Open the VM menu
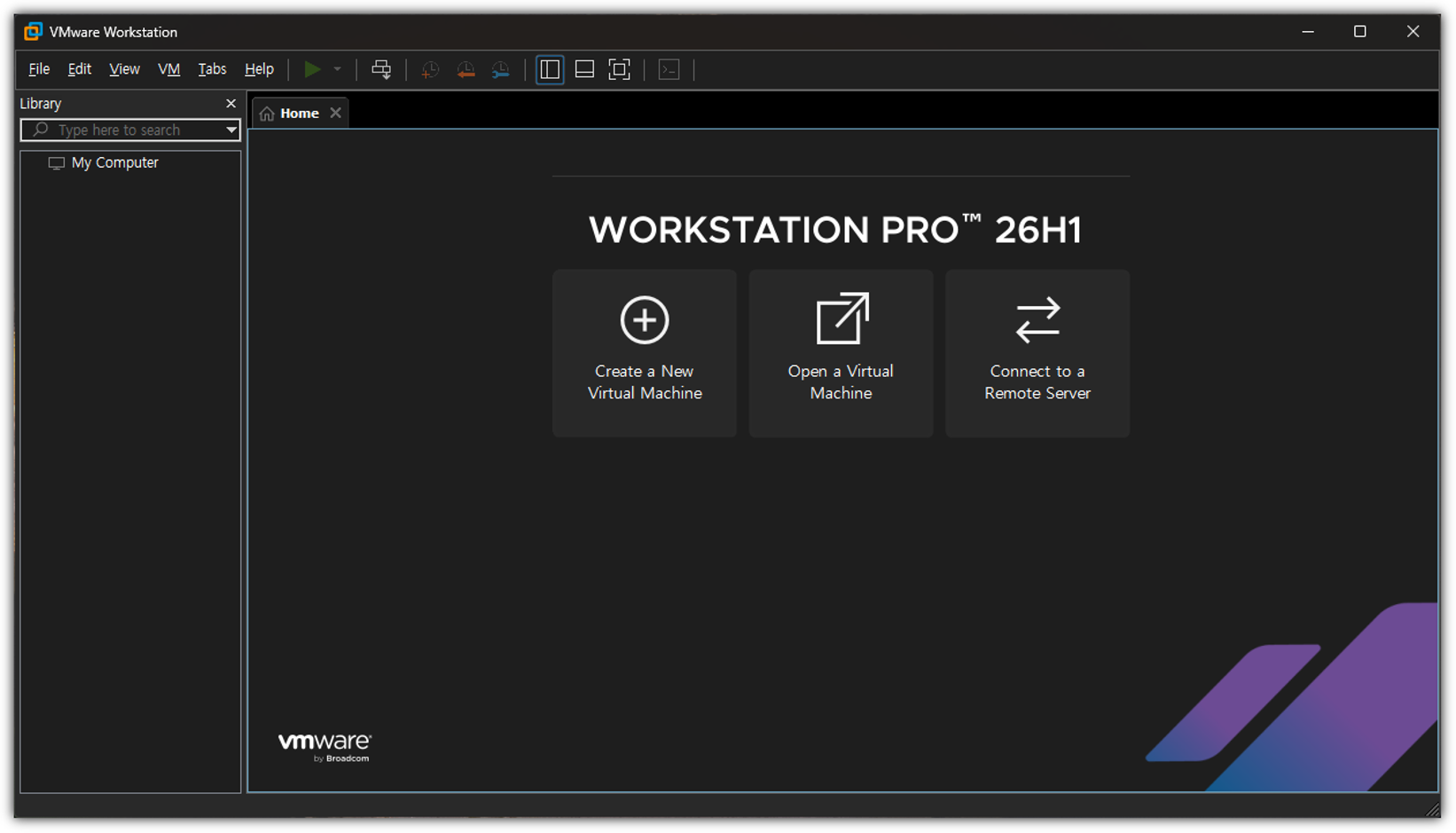This screenshot has width=1456, height=833. 168,69
